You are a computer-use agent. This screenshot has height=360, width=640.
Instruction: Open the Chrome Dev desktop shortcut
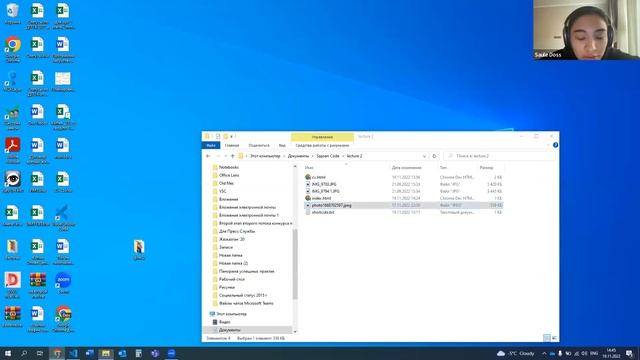[x=63, y=318]
